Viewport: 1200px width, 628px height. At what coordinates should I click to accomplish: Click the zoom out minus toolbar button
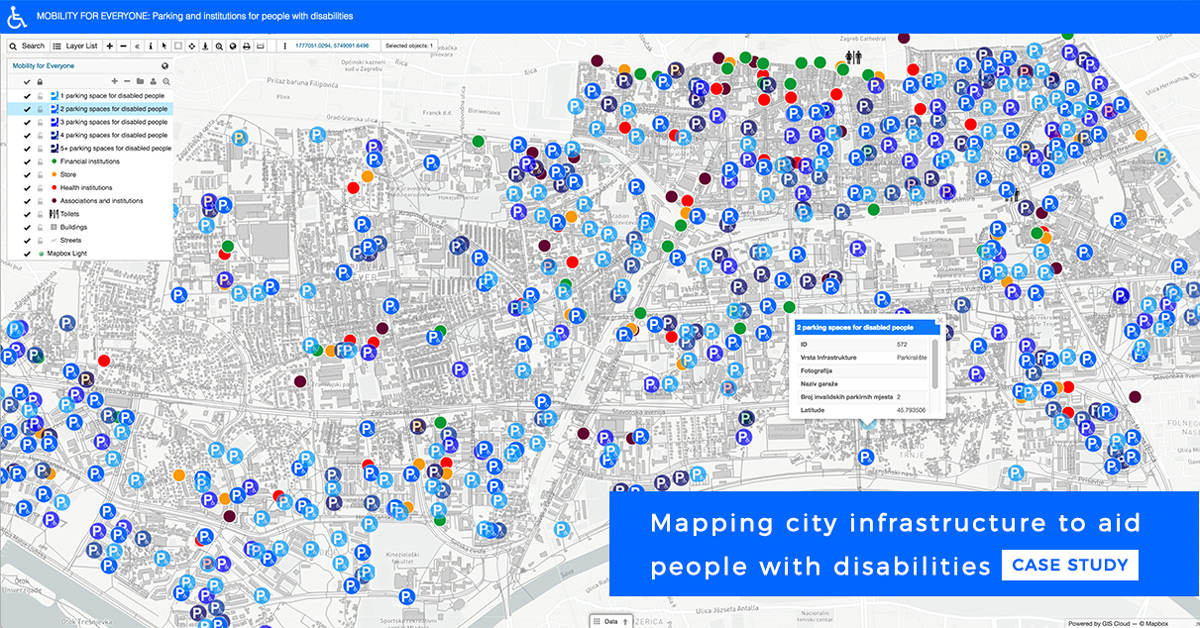[x=122, y=46]
